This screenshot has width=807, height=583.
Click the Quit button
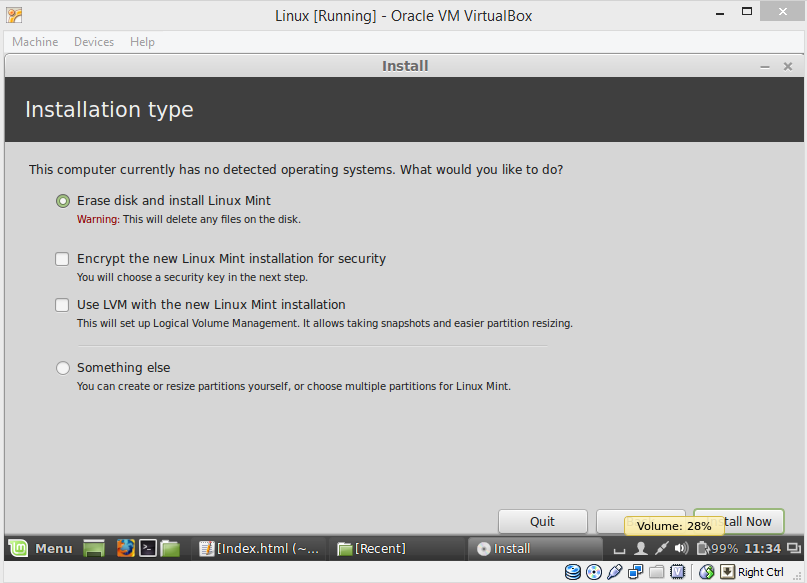click(542, 521)
